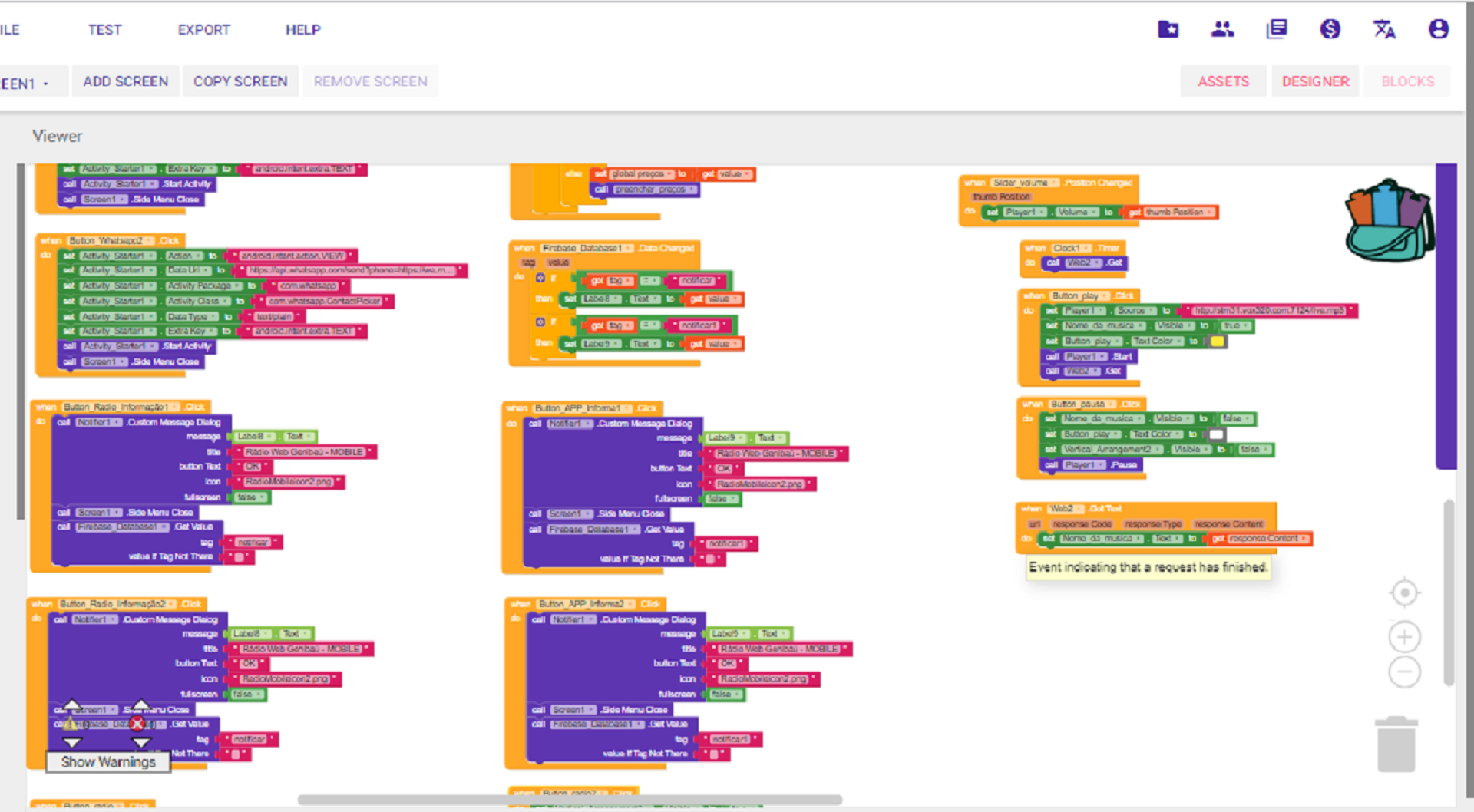Click the trash can icon

tap(1396, 744)
